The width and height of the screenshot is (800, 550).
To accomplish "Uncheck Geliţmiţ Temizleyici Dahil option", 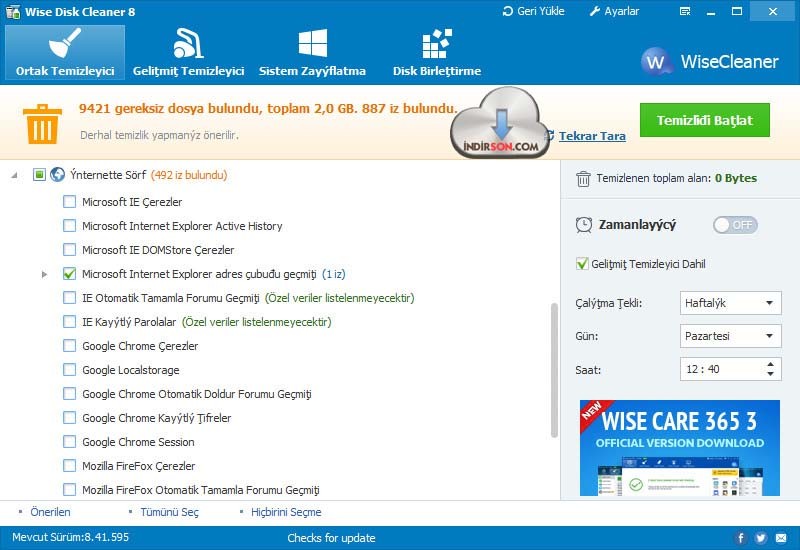I will tap(582, 264).
